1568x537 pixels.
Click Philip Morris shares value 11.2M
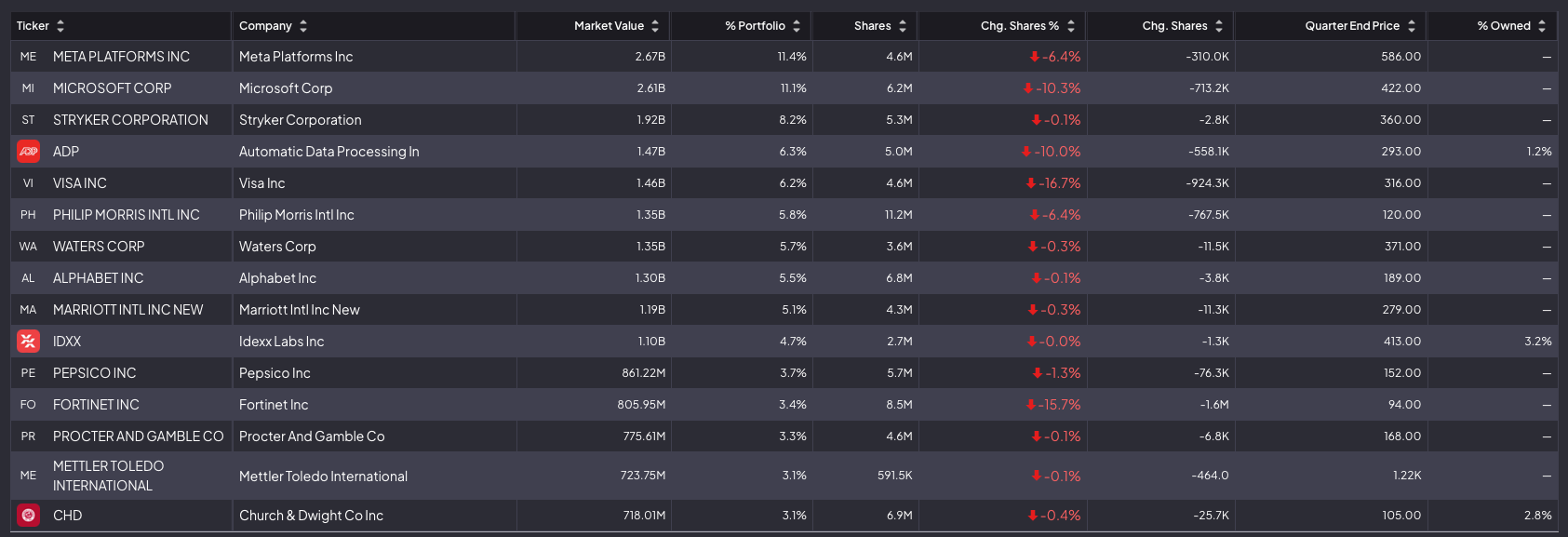coord(899,215)
